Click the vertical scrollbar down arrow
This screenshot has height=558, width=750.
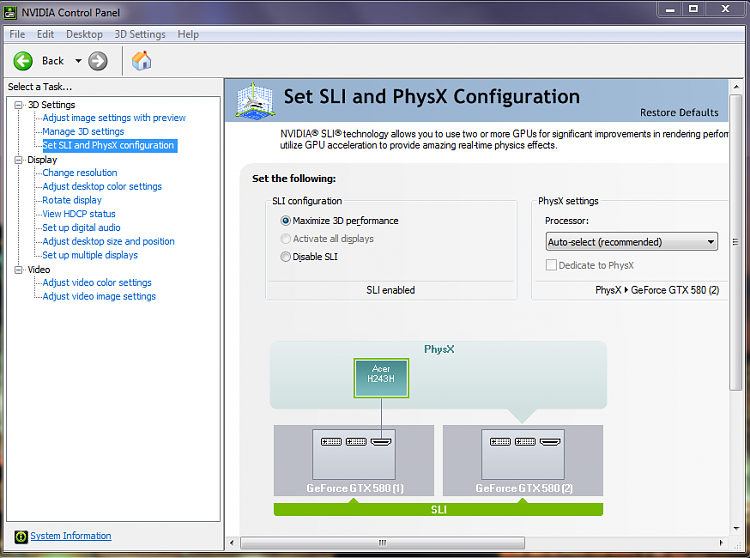[736, 529]
